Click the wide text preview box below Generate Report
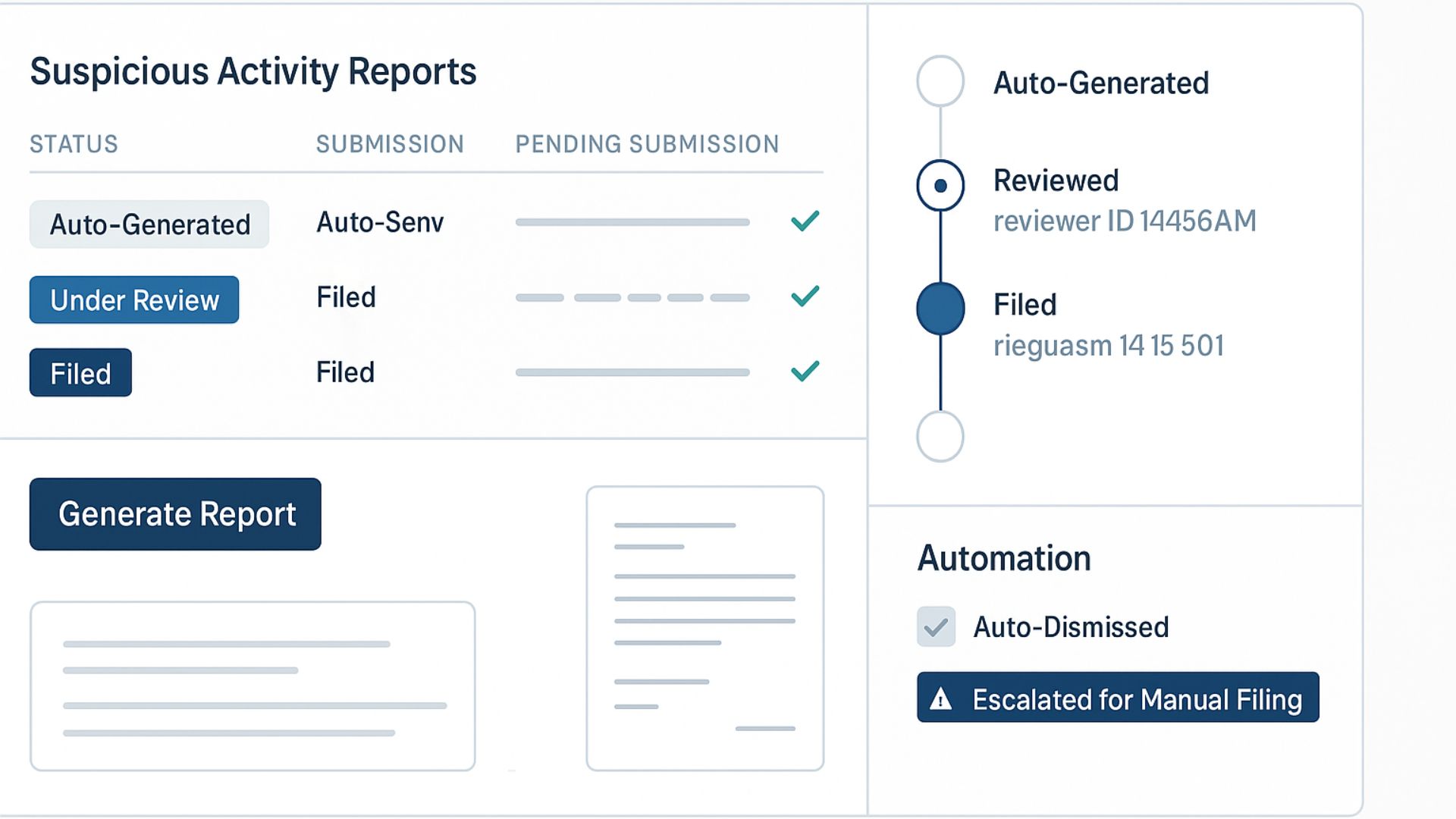 point(253,686)
